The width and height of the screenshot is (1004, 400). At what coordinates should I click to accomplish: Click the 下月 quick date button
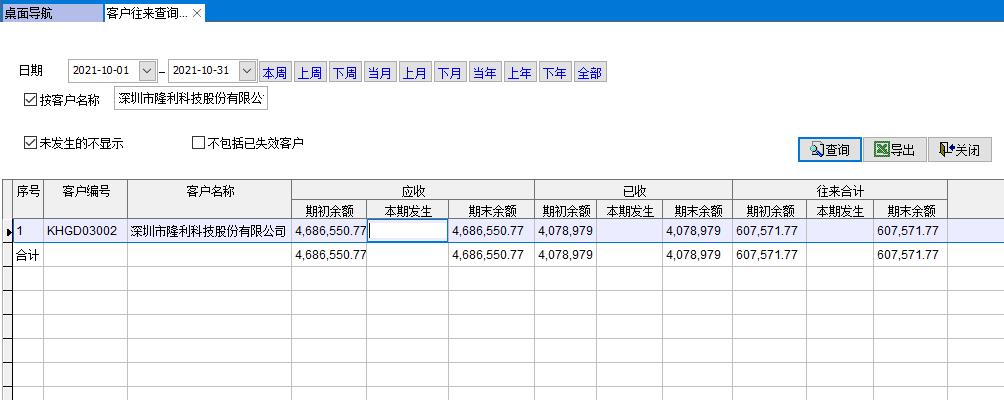(449, 73)
